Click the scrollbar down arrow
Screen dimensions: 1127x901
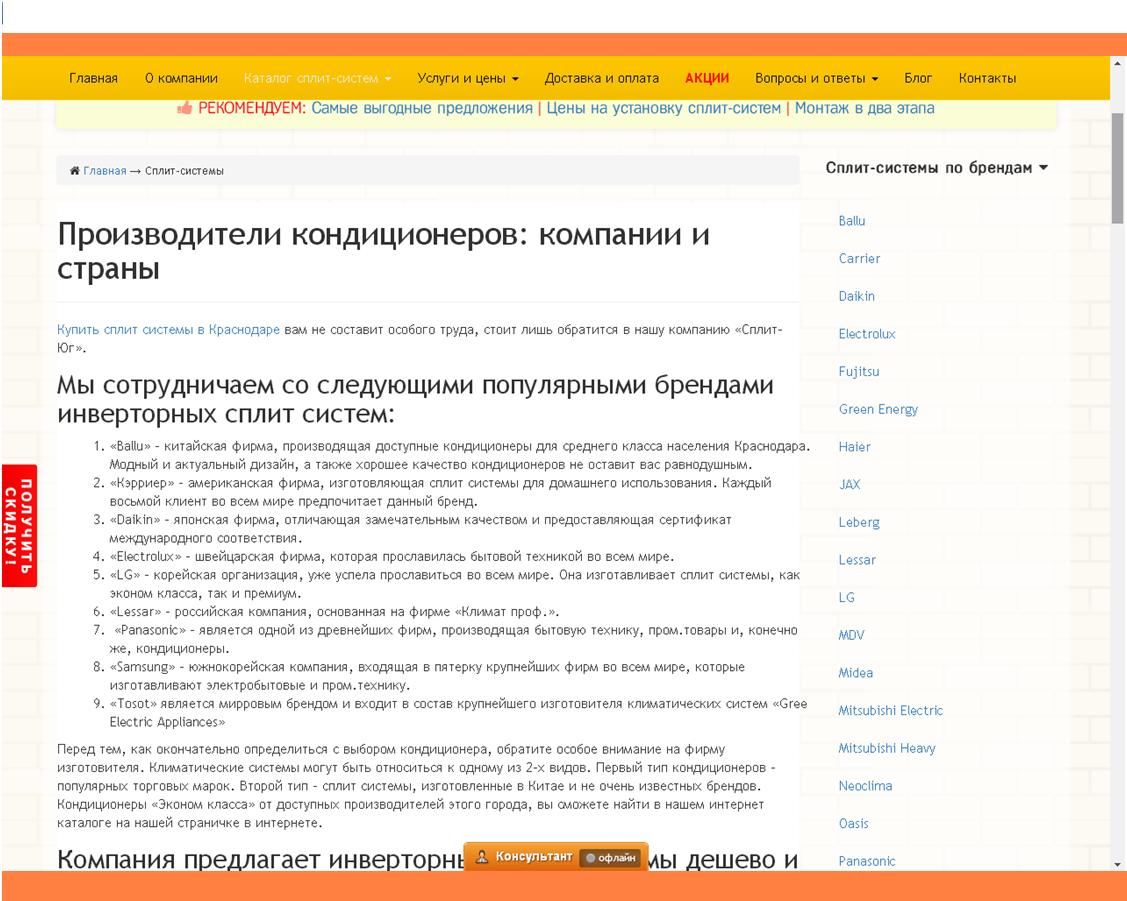1118,864
